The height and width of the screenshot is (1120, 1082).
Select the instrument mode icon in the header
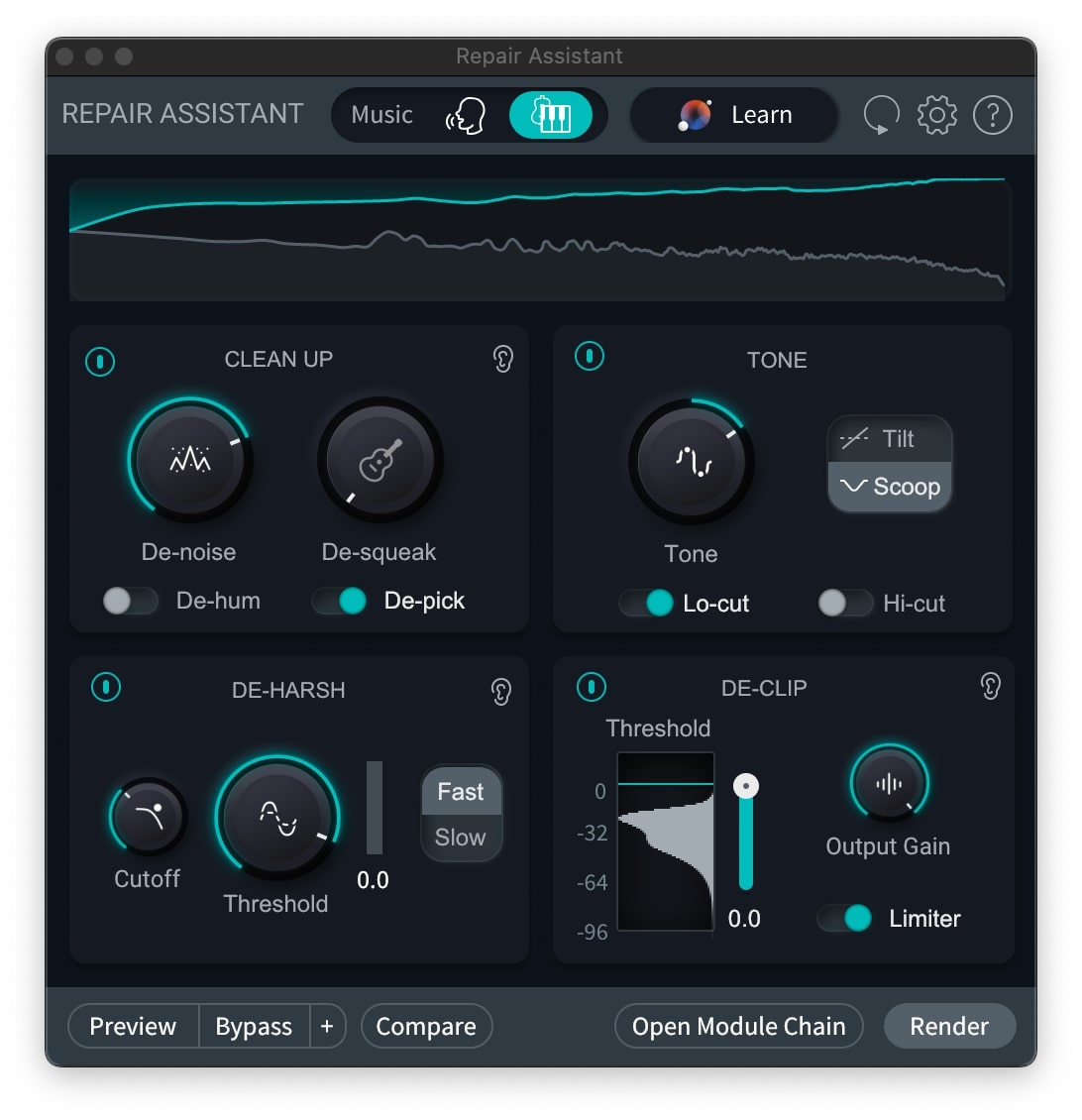(x=553, y=115)
